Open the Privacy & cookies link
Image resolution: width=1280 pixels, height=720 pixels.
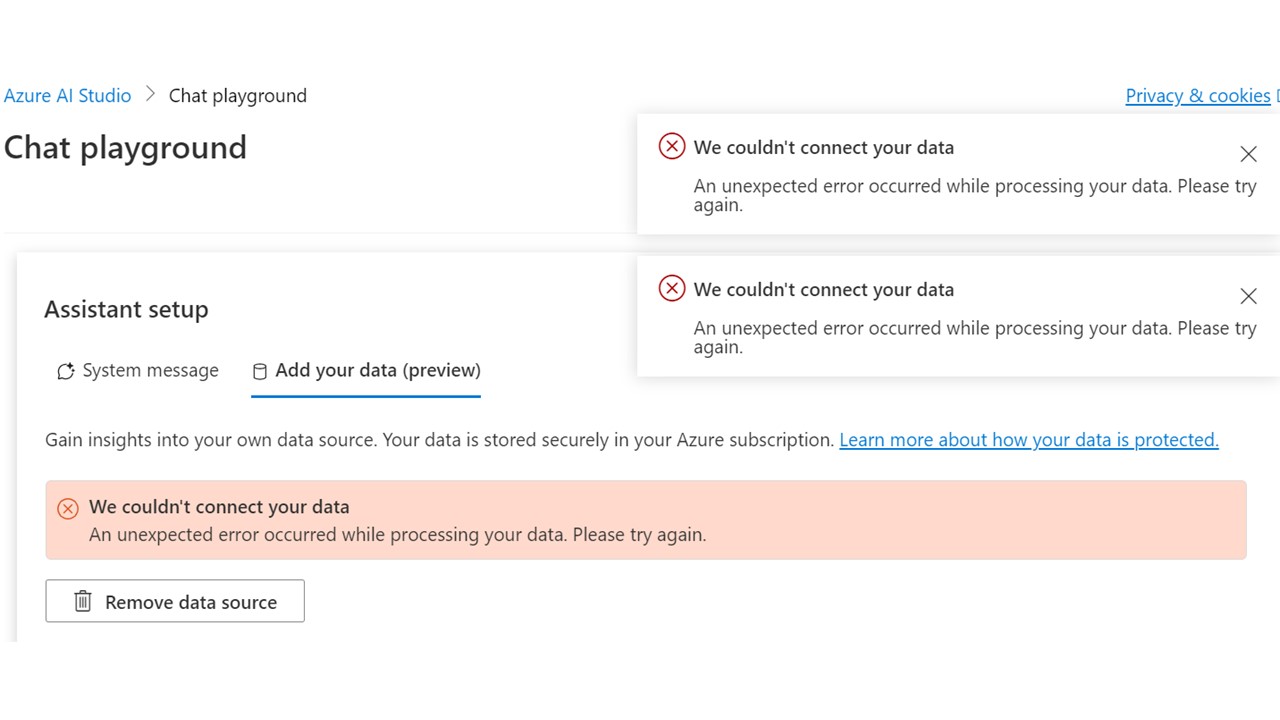(1197, 96)
